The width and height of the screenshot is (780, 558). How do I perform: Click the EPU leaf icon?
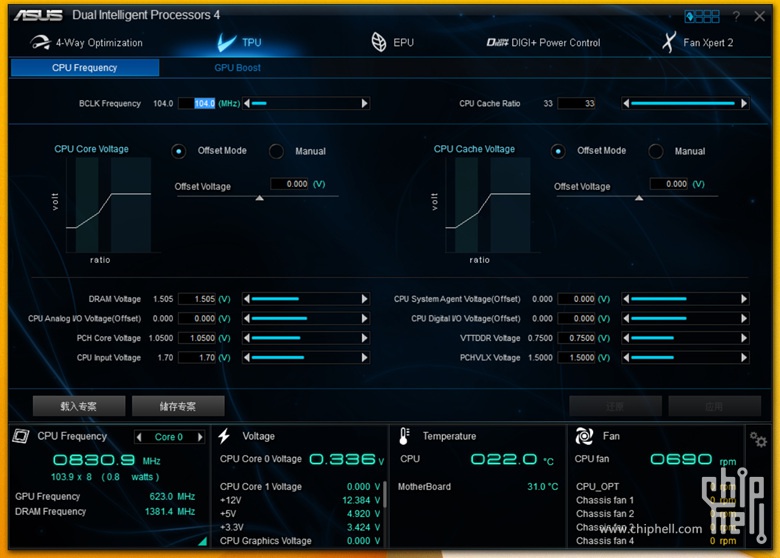point(379,42)
